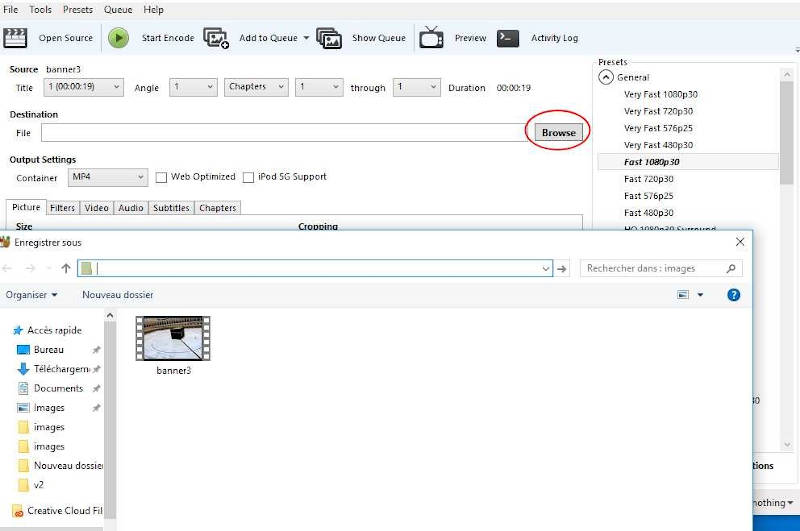The height and width of the screenshot is (531, 800).
Task: Switch to the Filters tab
Action: [x=62, y=208]
